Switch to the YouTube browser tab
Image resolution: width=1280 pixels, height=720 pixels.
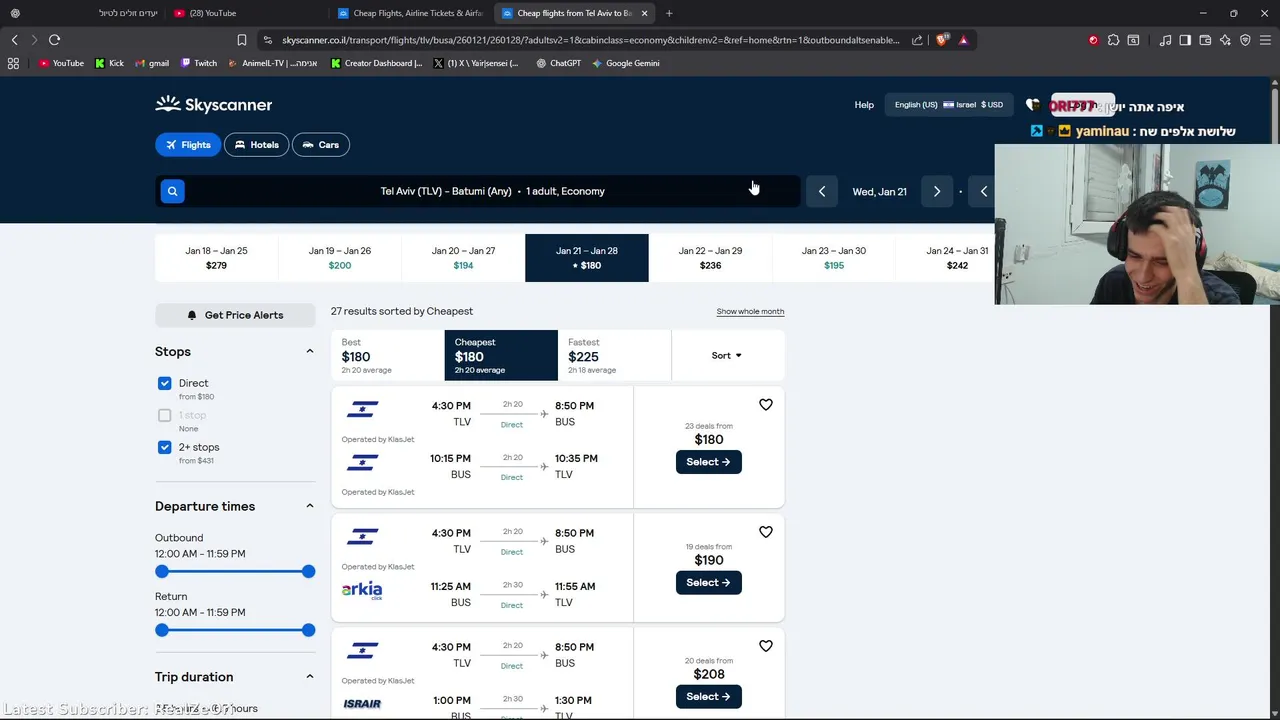pos(245,13)
